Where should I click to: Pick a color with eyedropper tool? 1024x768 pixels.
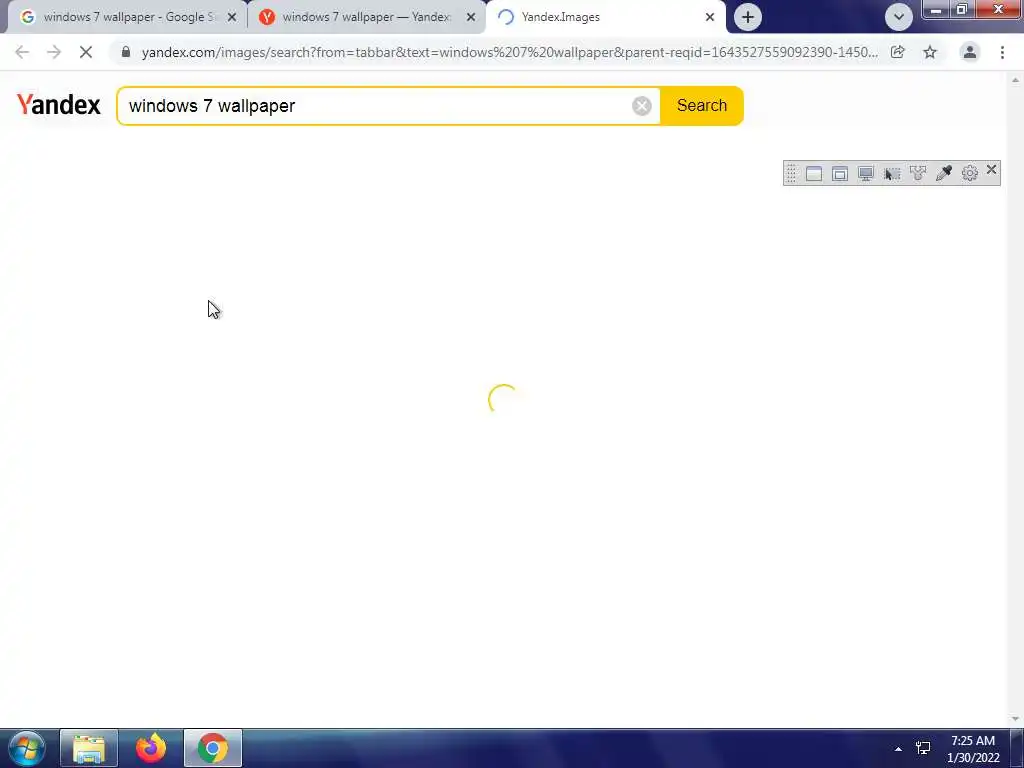(944, 173)
